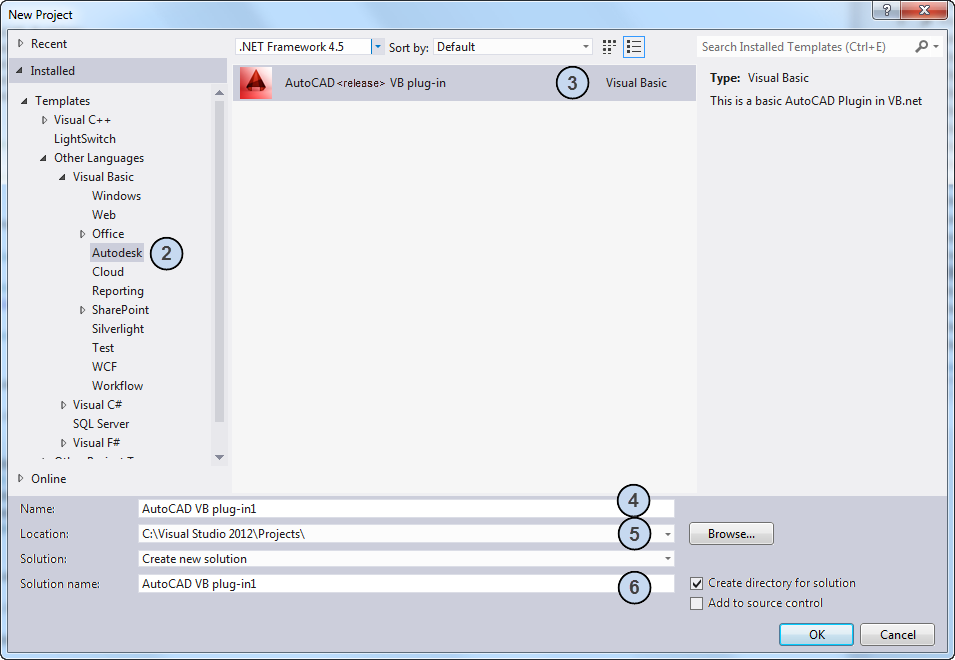Click the template tree scrollbar thumb

point(219,262)
